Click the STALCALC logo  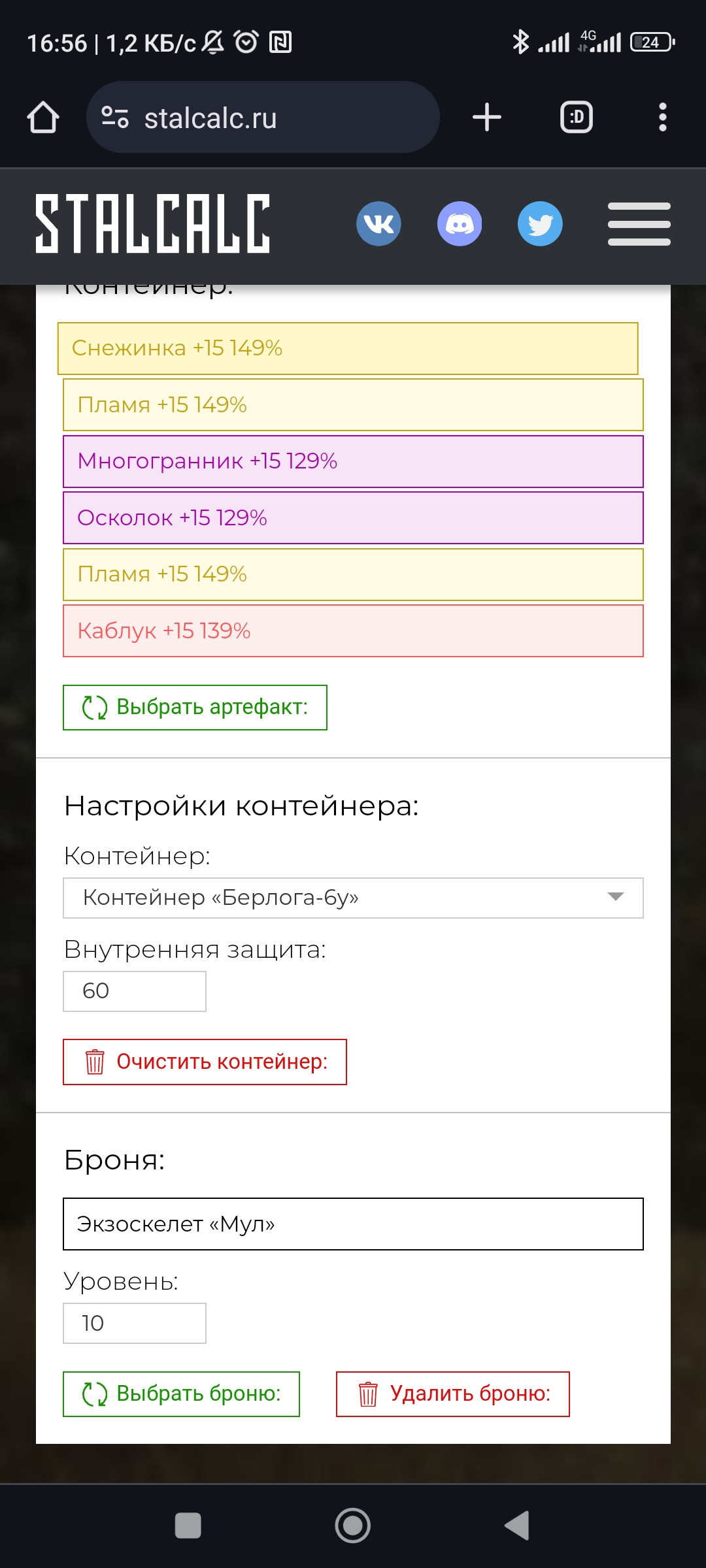pyautogui.click(x=152, y=223)
